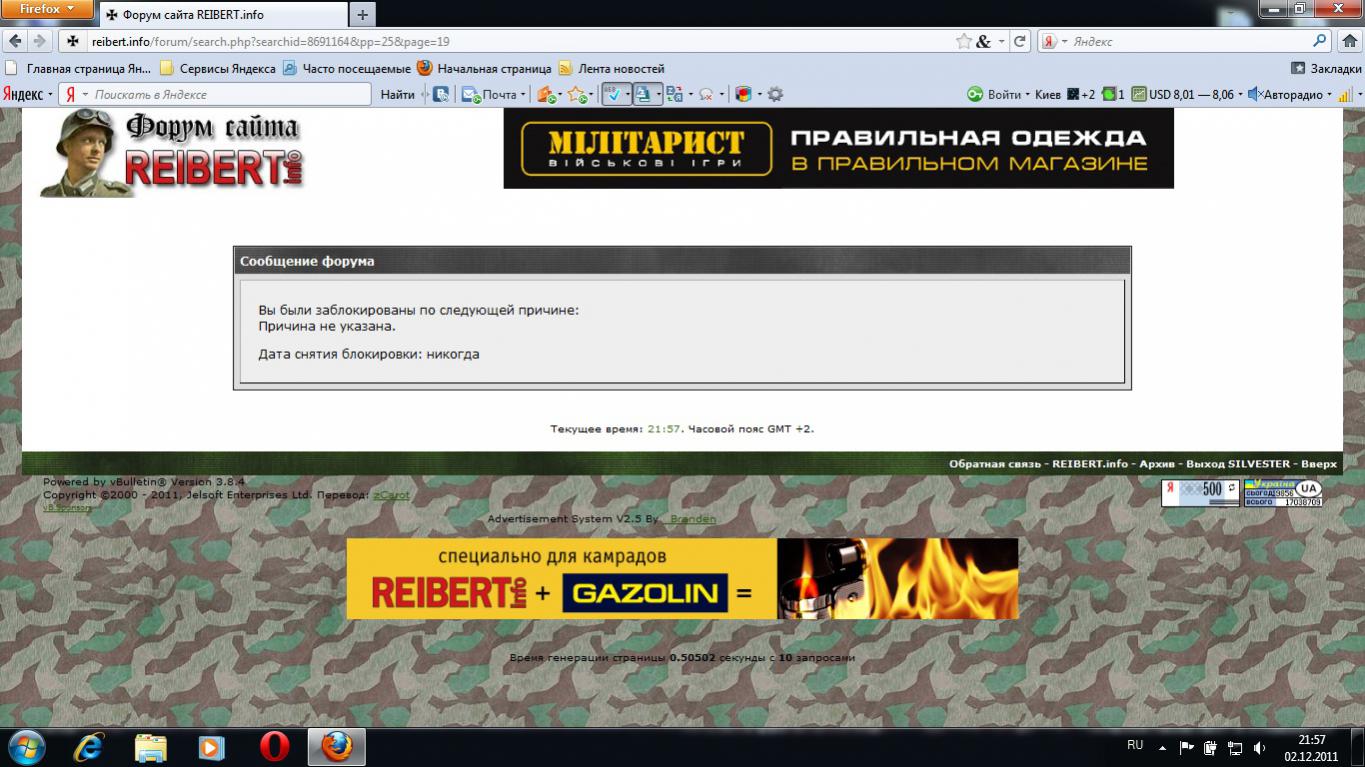Check the Киев weather +2 widget
Screen dimensions: 1365x767
[1065, 95]
